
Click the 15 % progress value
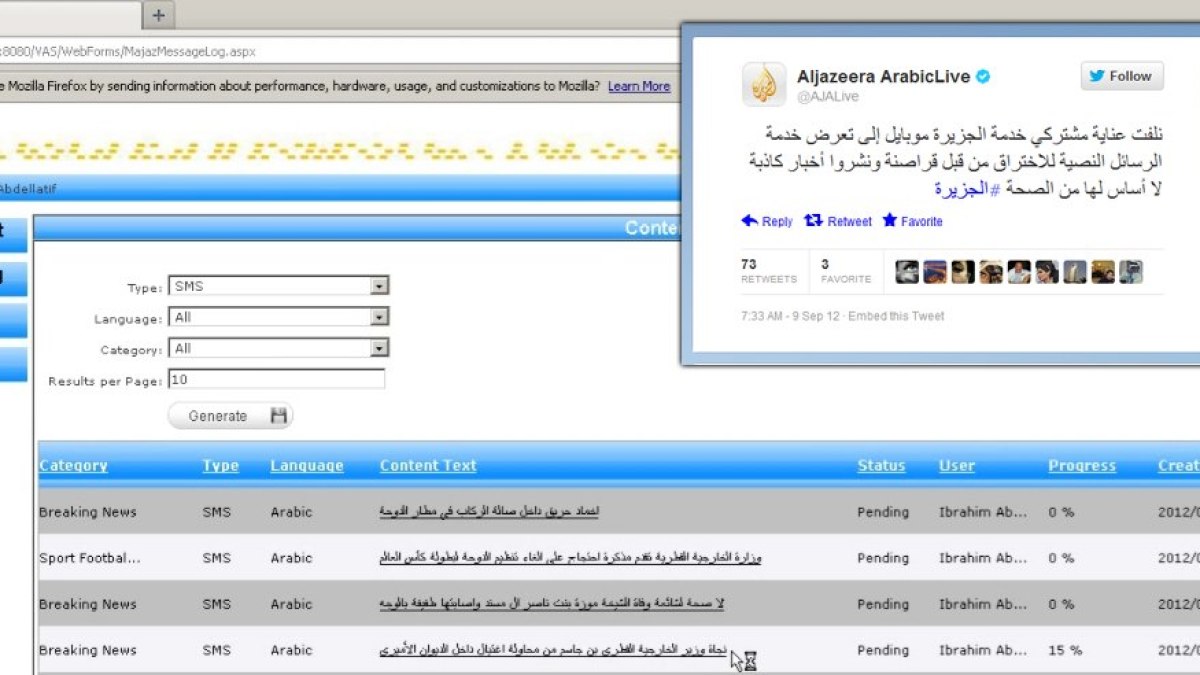tap(1065, 650)
